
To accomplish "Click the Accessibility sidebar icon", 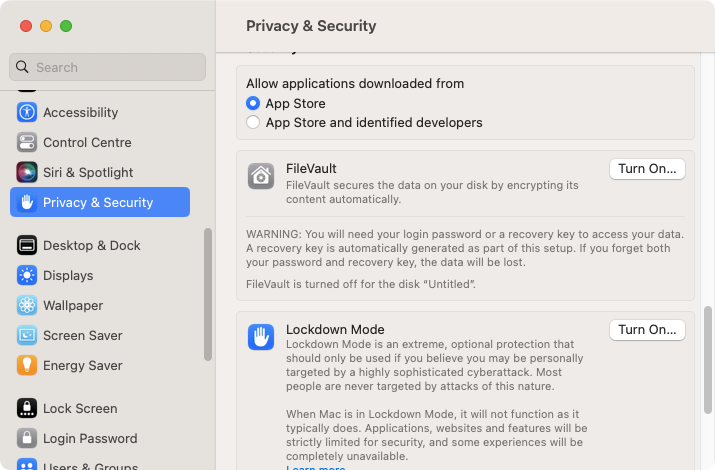I will (27, 112).
